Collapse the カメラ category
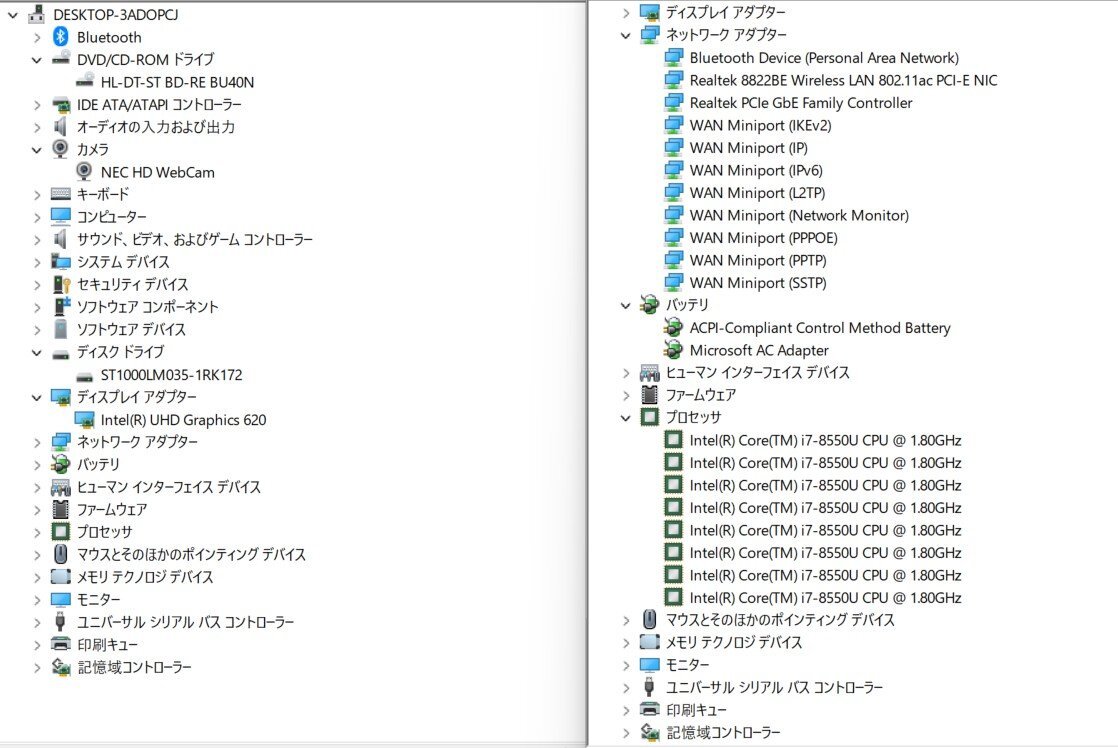The width and height of the screenshot is (1118, 748). coord(37,150)
